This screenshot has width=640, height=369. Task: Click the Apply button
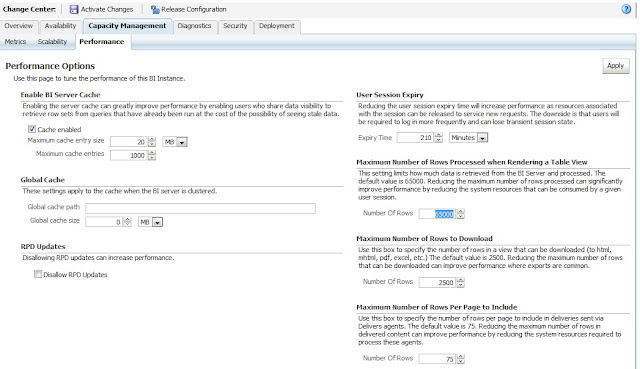[x=616, y=66]
